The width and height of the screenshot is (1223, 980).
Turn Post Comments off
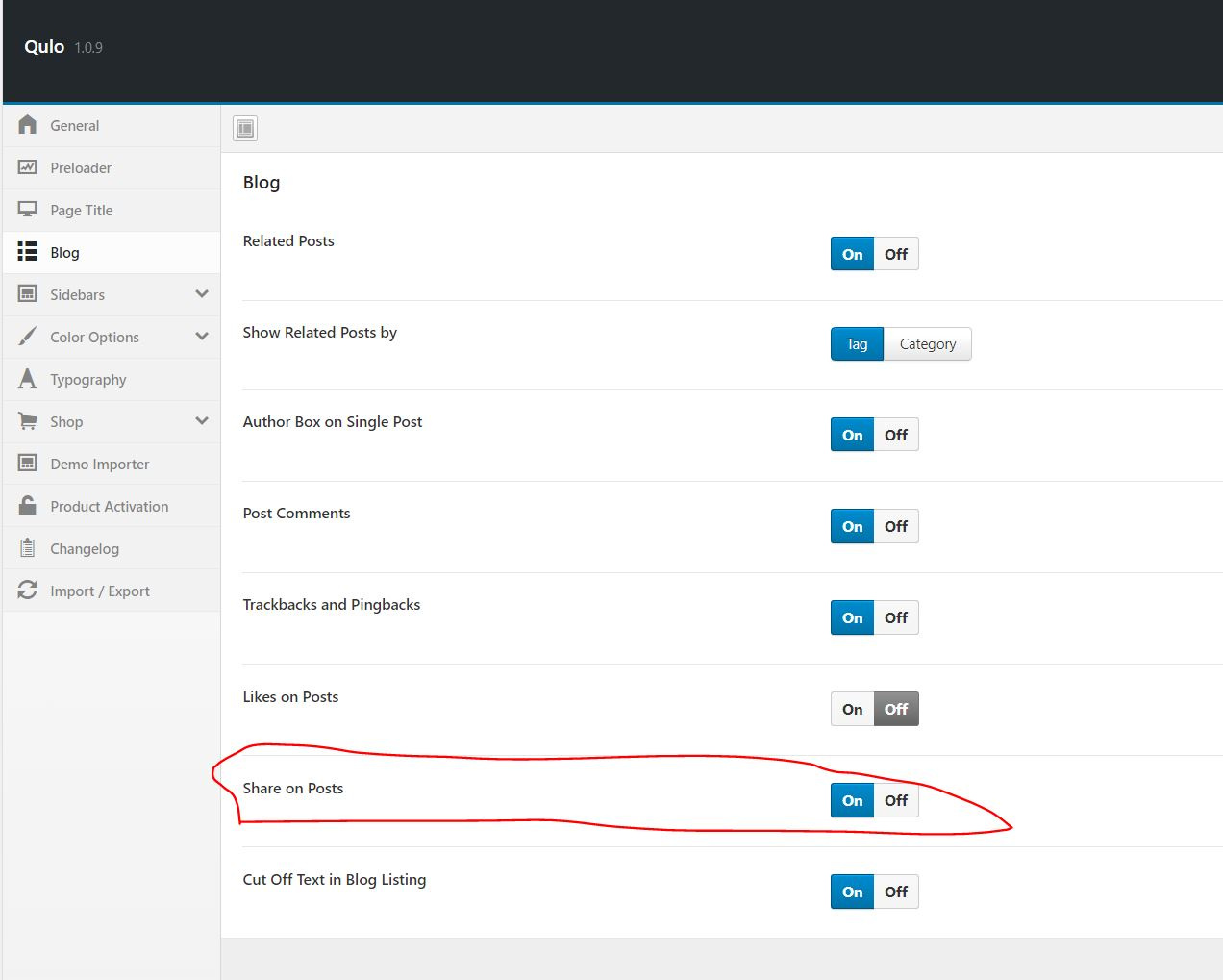coord(896,526)
